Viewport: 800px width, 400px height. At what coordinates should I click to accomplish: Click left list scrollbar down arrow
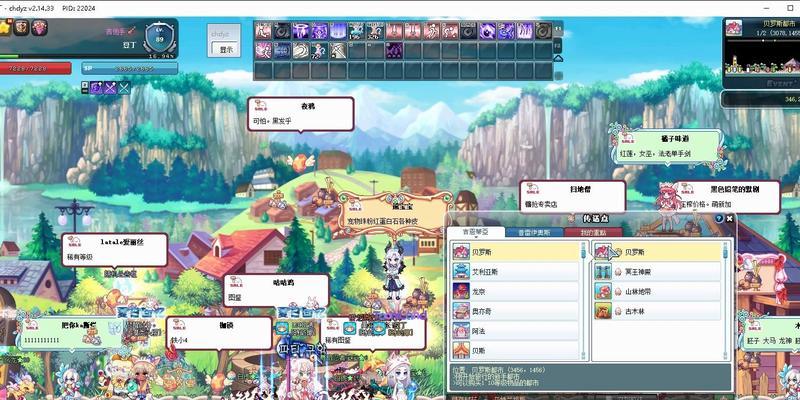click(x=584, y=356)
